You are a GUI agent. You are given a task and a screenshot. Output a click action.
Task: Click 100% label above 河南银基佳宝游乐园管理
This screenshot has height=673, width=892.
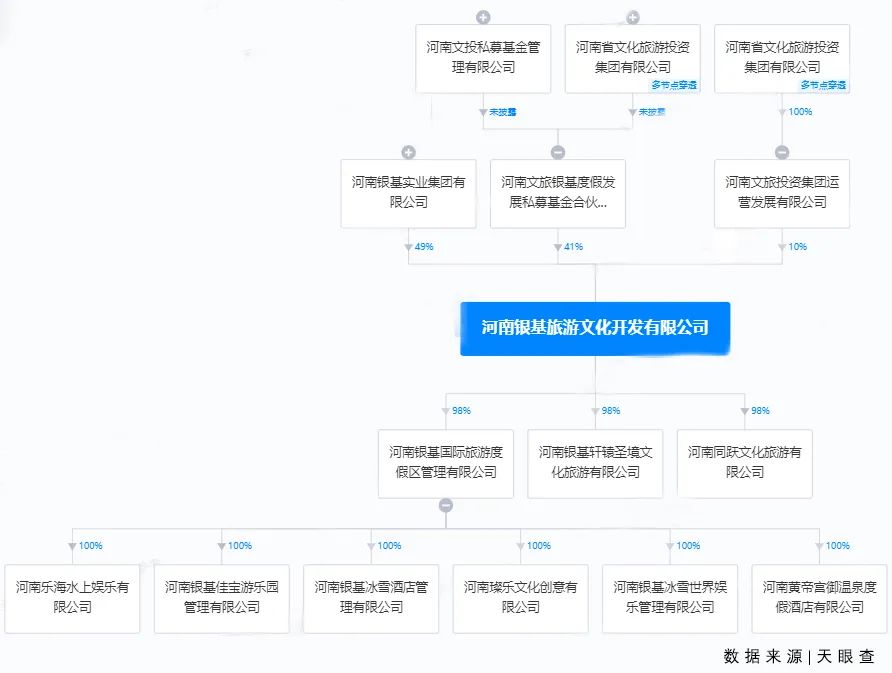[239, 546]
